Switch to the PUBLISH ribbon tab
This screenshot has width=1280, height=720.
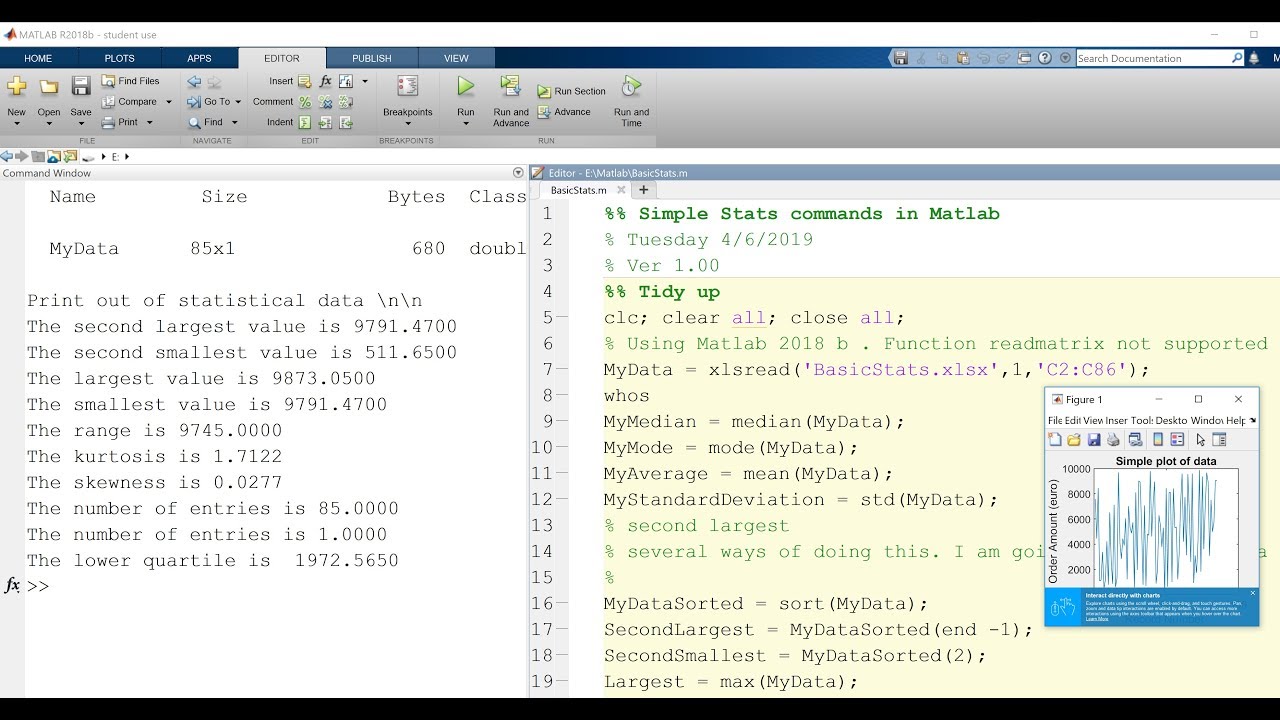click(372, 58)
